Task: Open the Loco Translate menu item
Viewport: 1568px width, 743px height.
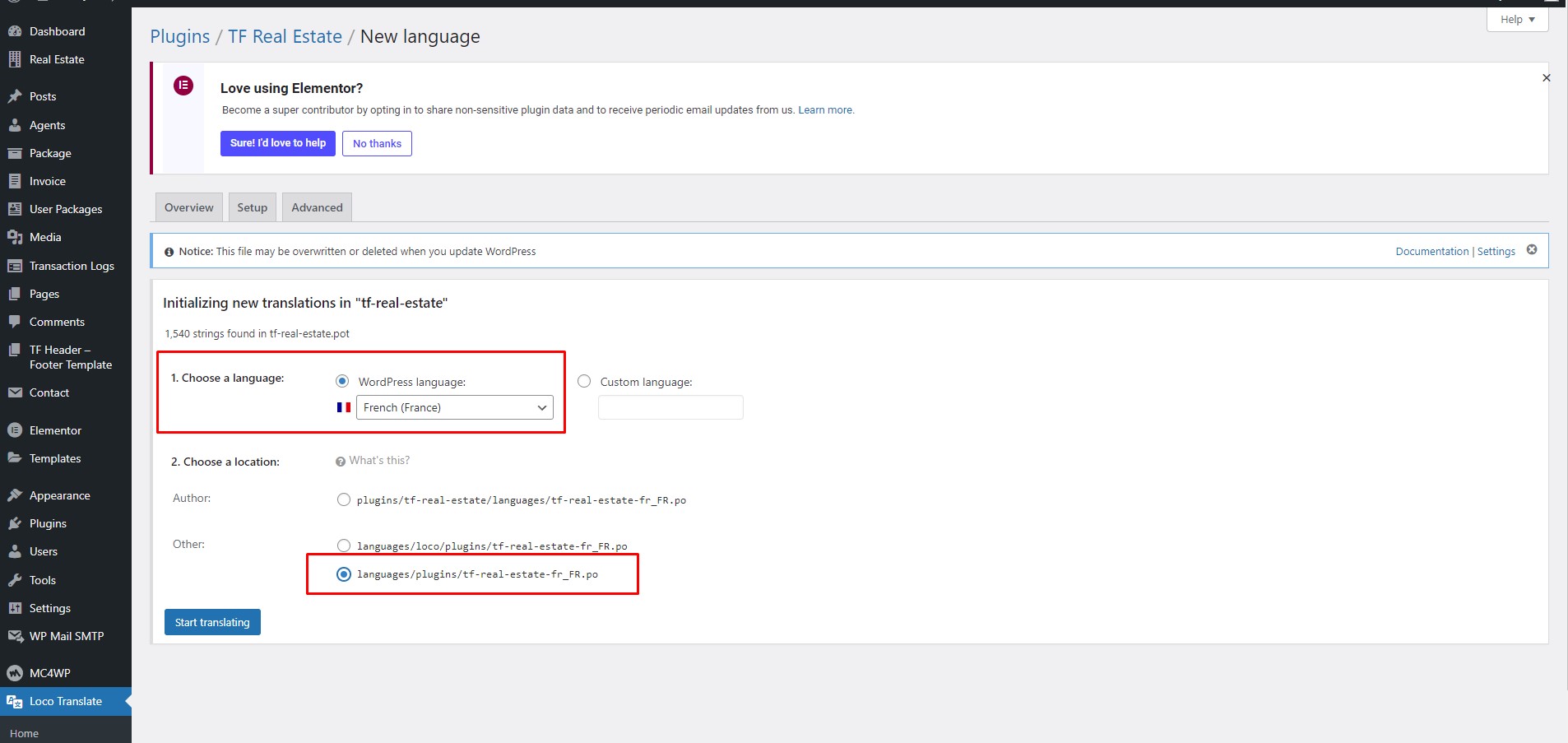Action: [66, 701]
